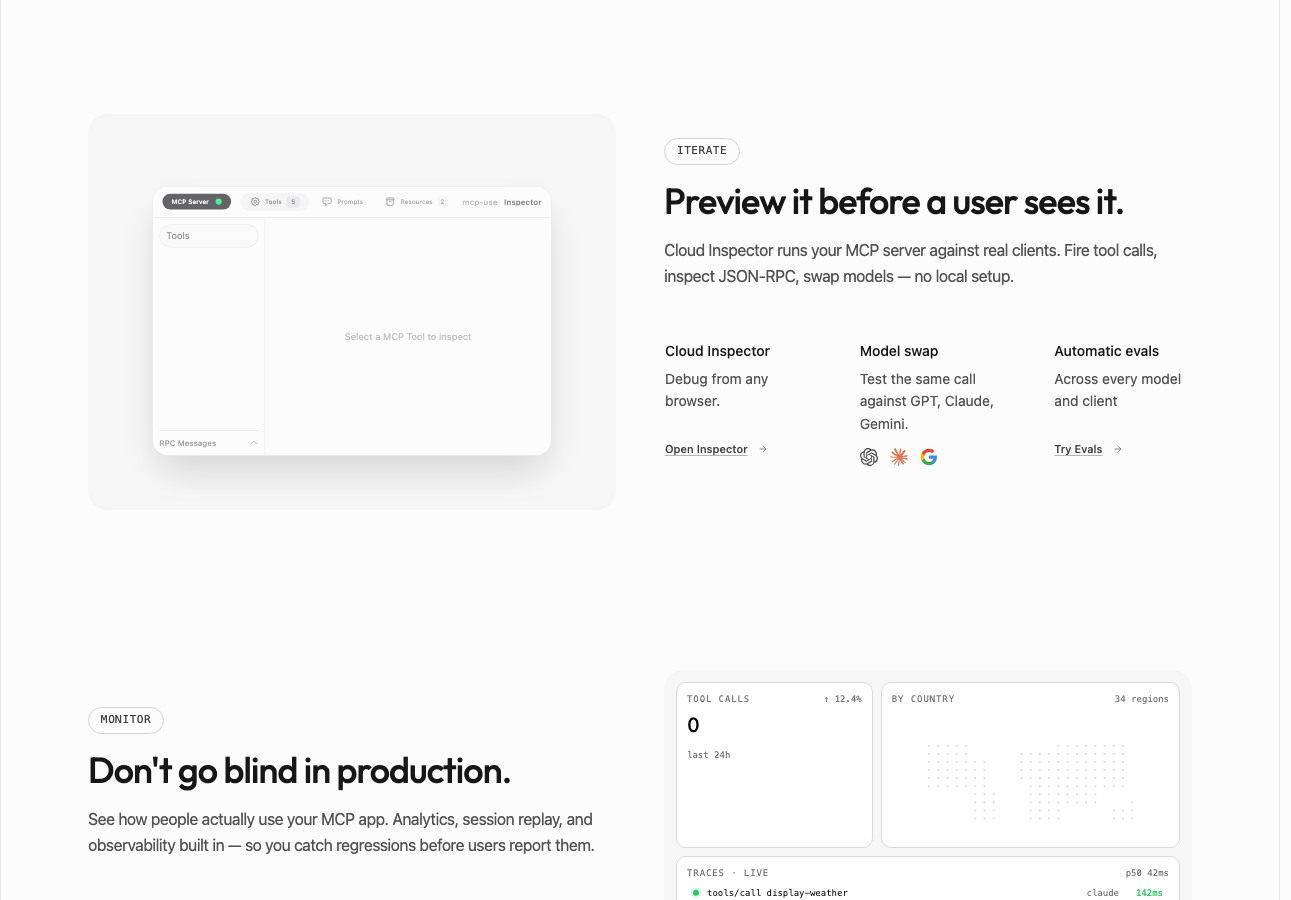Click the green status dot in MCP Server pill
Viewport: 1291px width, 900px height.
point(219,202)
